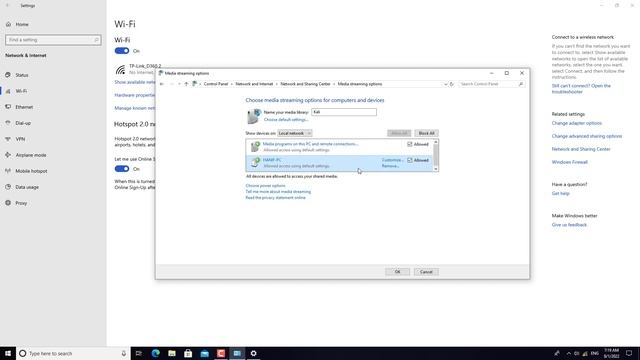Edit the media library name field
640x360 pixels.
coord(344,112)
